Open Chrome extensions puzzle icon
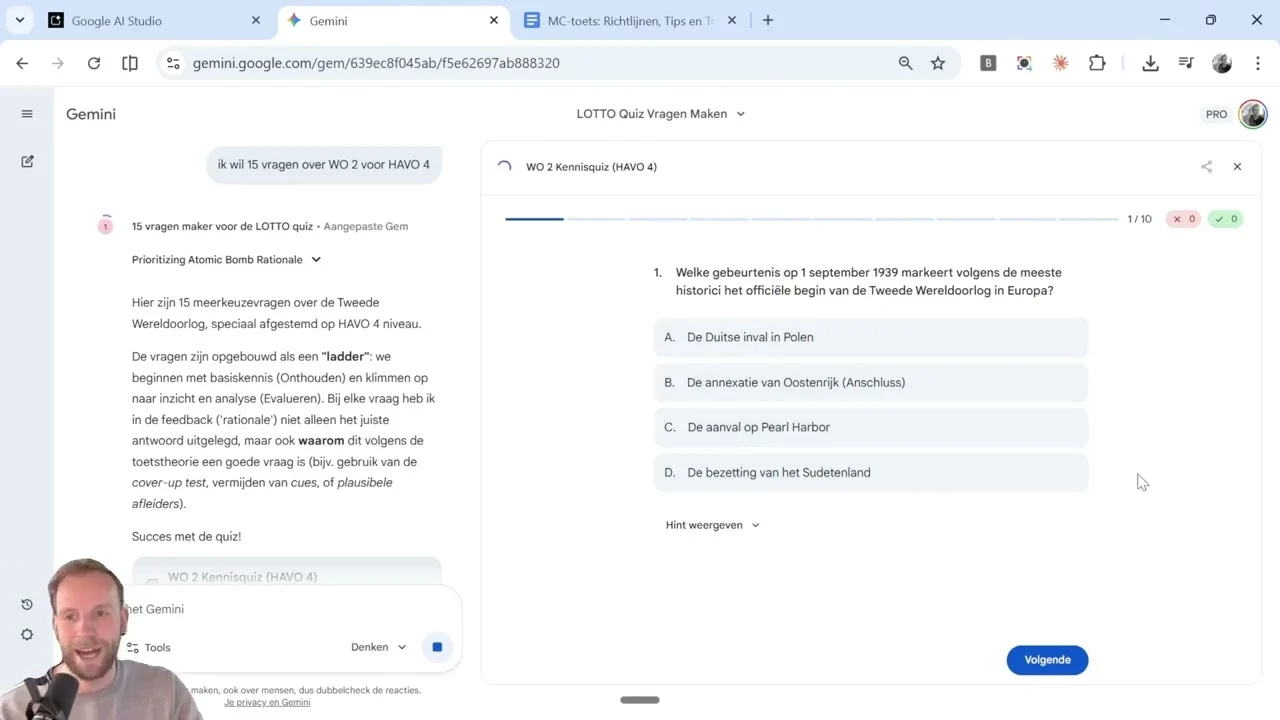 pos(1097,63)
